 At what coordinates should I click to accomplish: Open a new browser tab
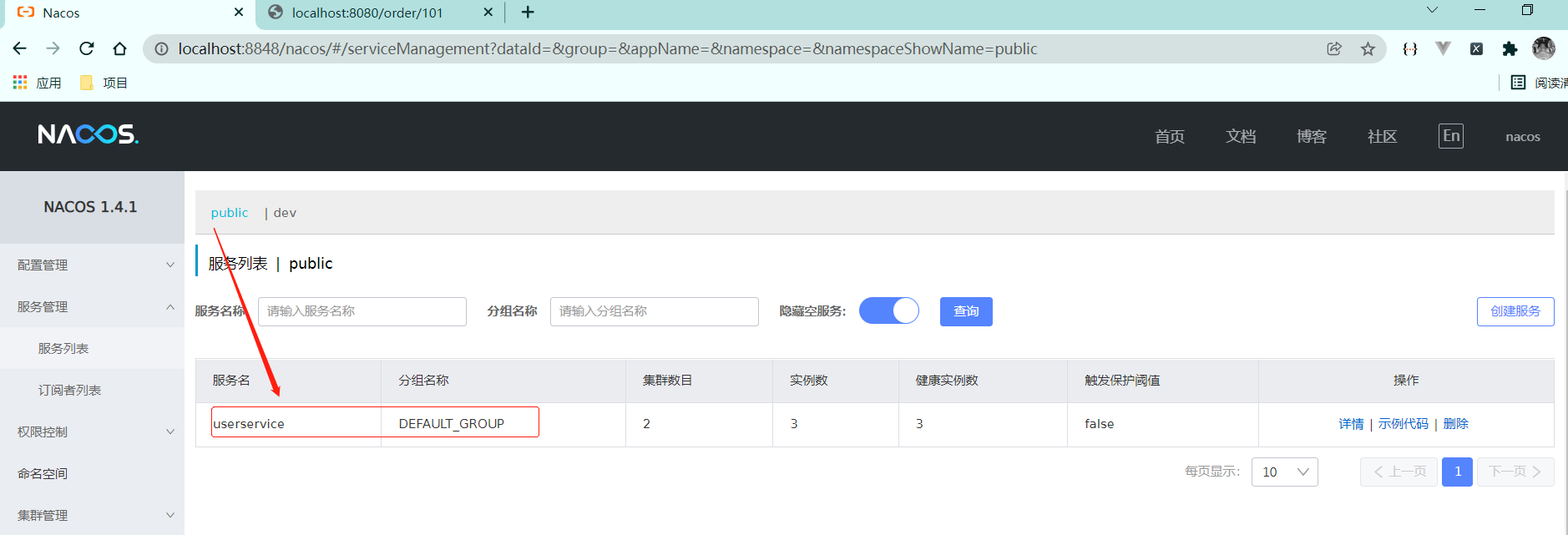coord(528,13)
